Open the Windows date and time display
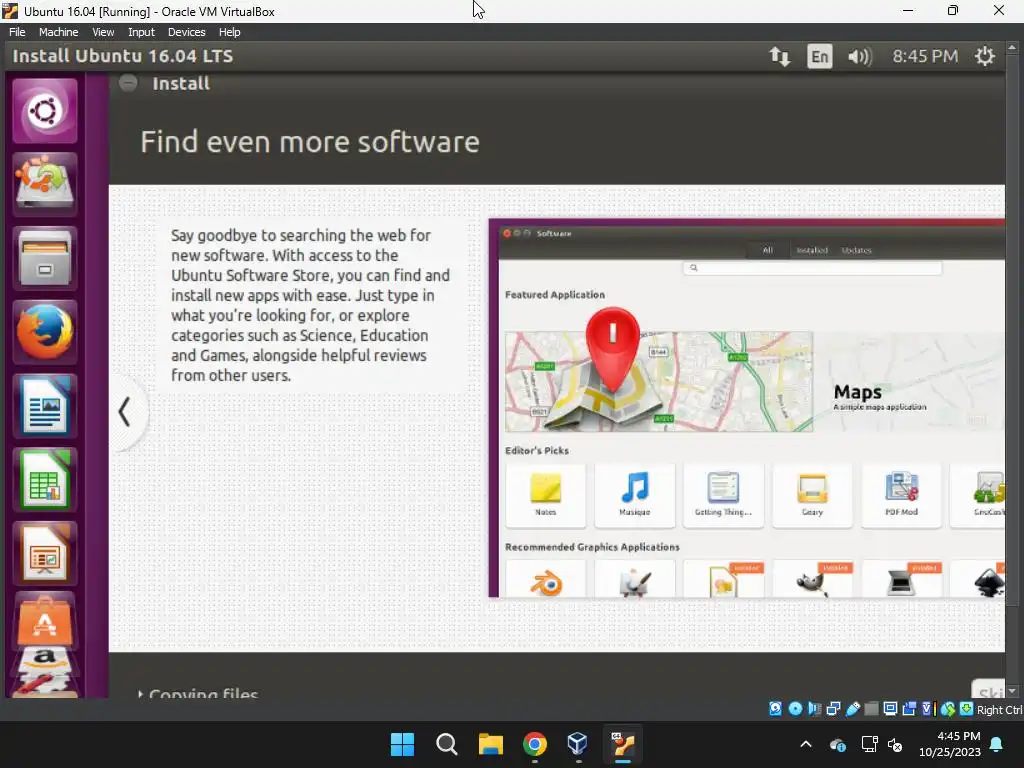 point(950,744)
